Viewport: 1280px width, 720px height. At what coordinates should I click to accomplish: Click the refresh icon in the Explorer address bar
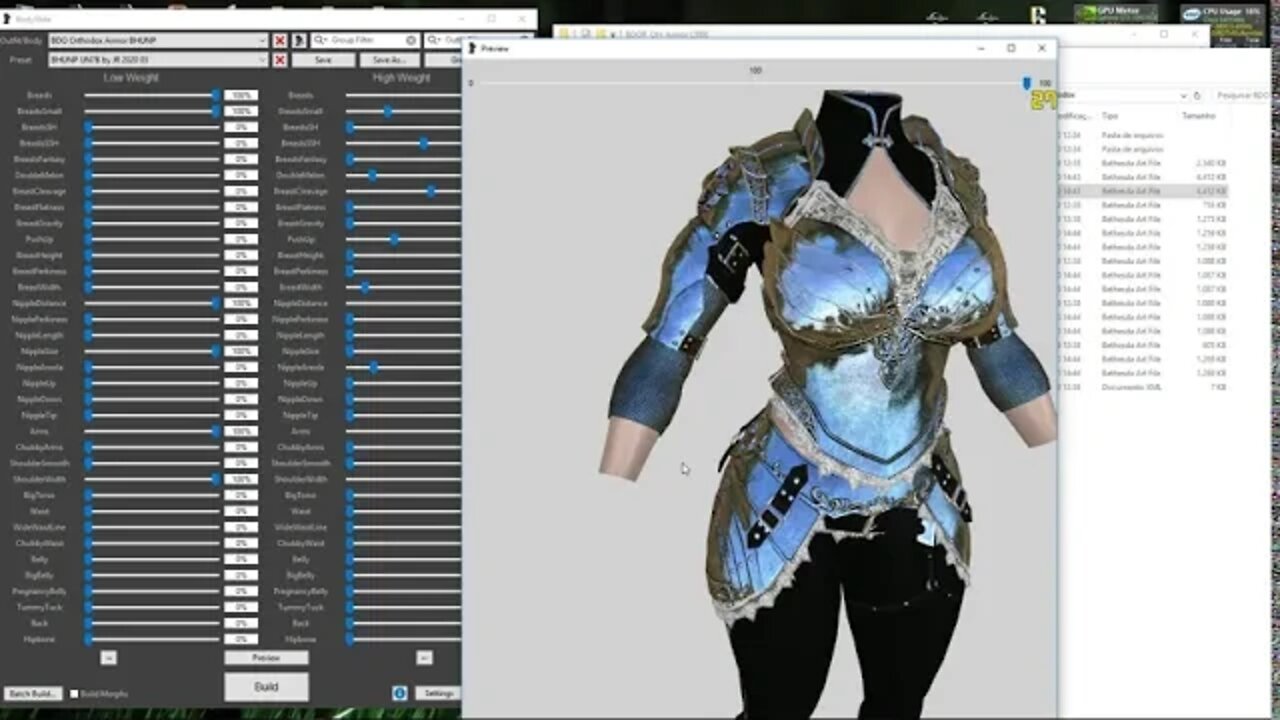click(x=1197, y=96)
